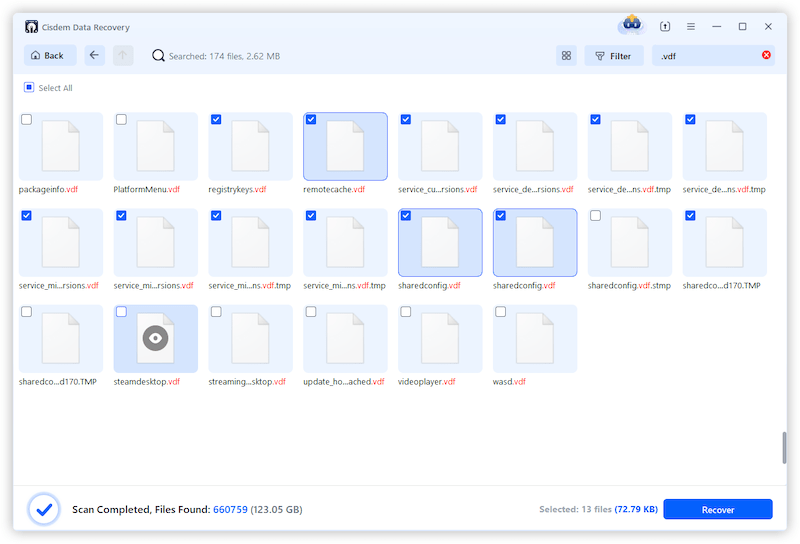Select service_de...rsions.vdf file thumbnail

pos(535,146)
